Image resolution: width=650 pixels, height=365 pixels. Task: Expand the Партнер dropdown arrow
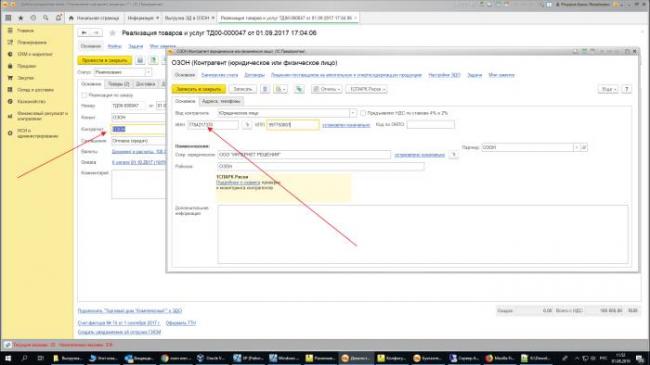(576, 147)
